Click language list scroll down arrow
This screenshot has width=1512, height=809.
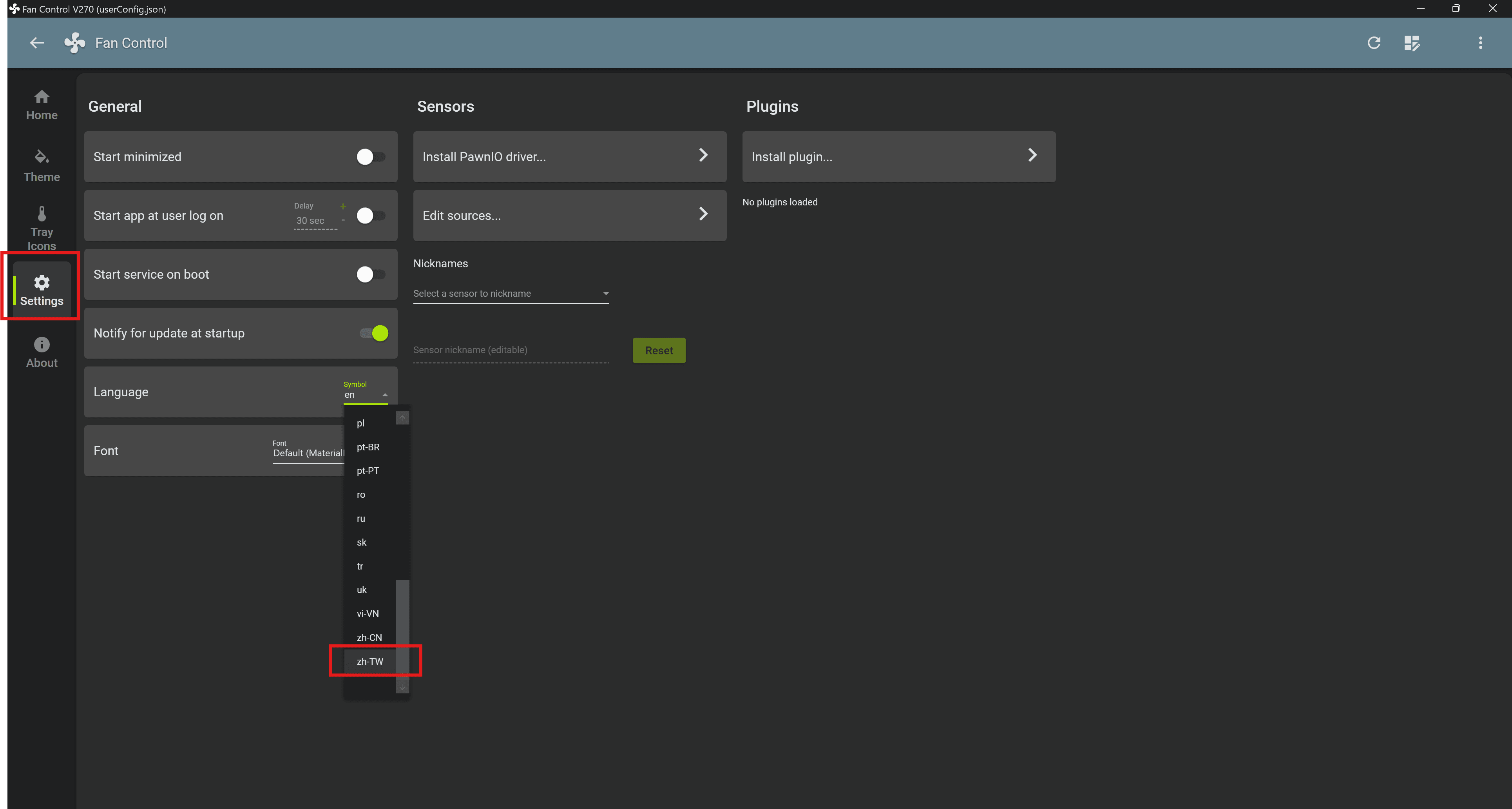(x=402, y=687)
